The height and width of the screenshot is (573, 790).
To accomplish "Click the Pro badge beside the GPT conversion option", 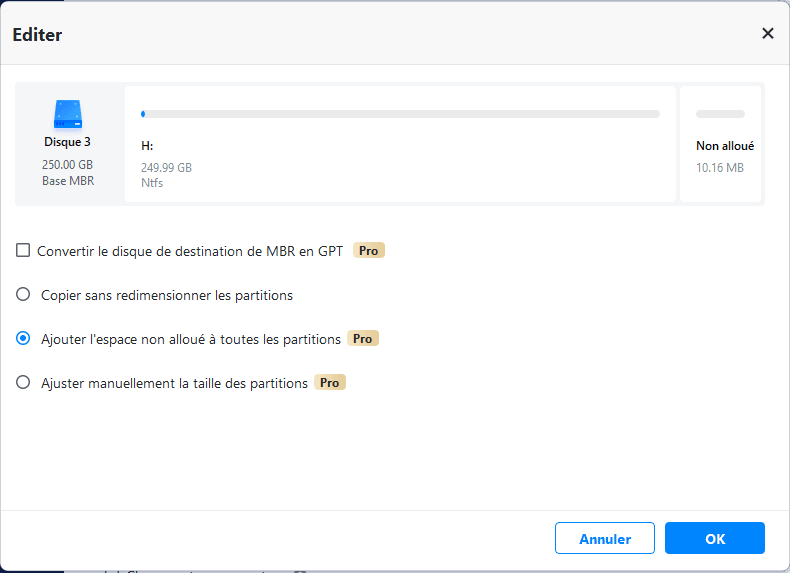I will pyautogui.click(x=369, y=251).
